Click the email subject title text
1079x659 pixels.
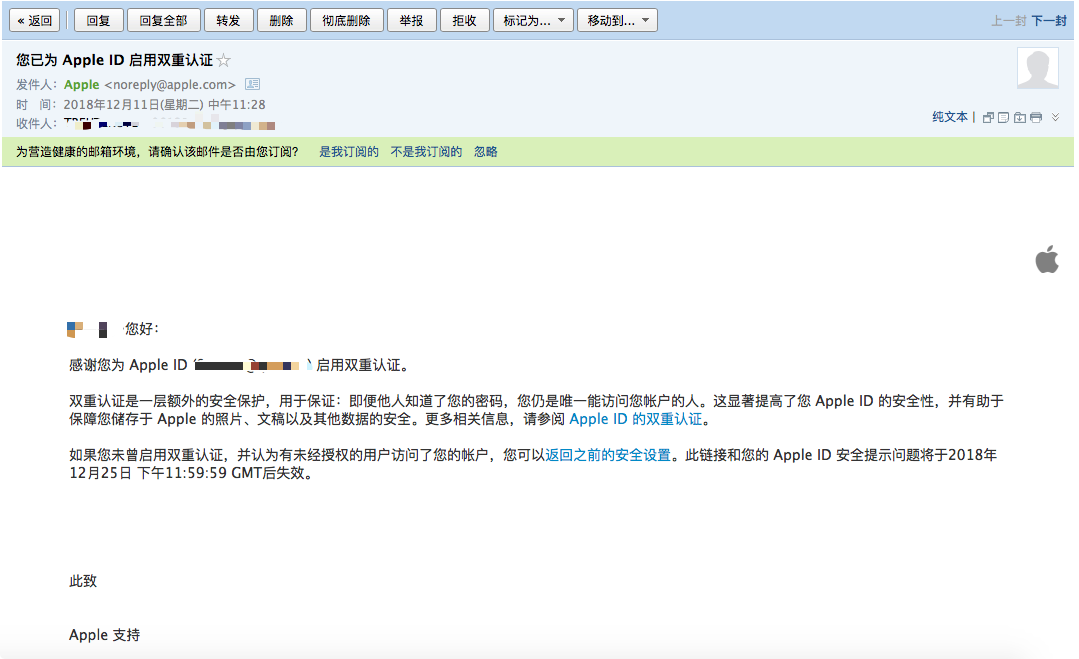click(114, 61)
